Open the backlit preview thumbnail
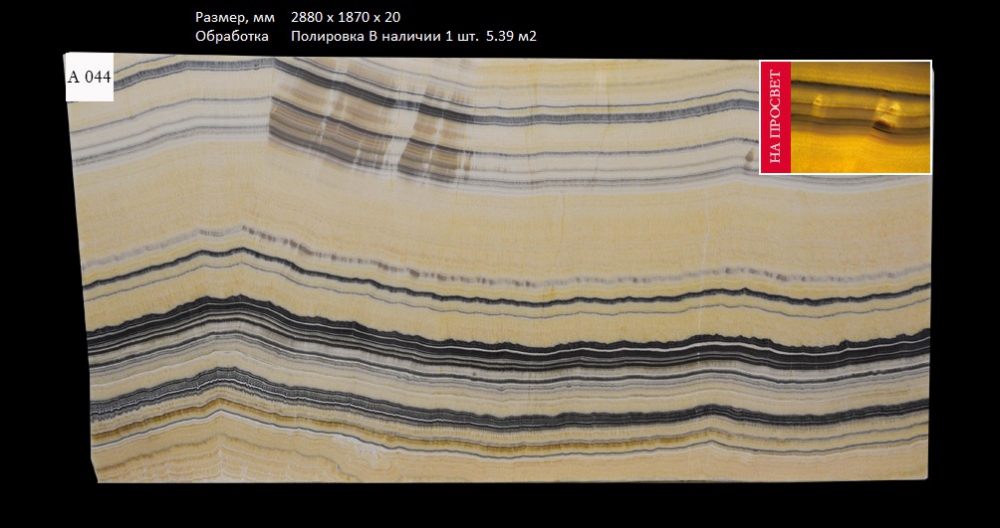 point(846,117)
